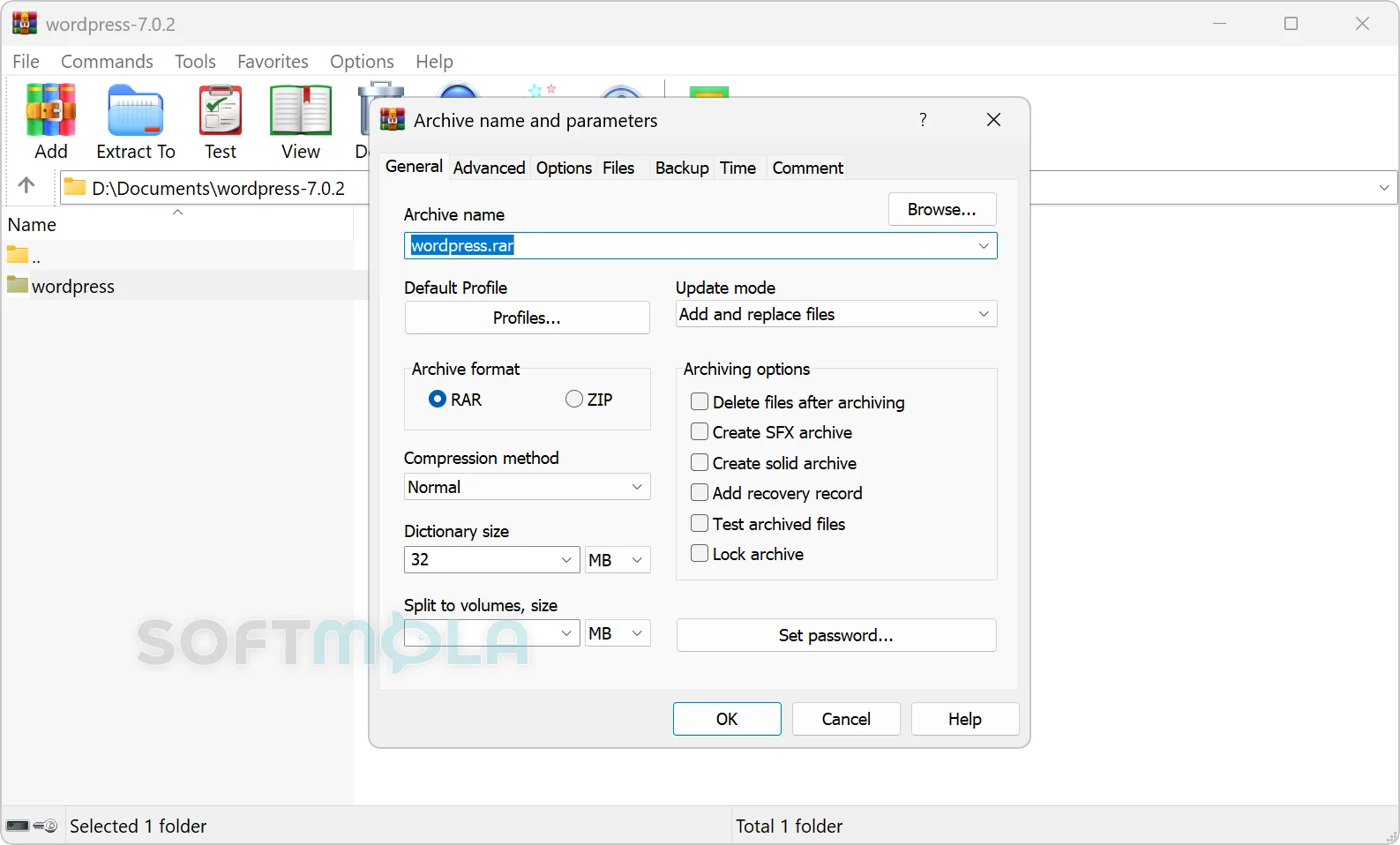Click the Extract To toolbar icon

[136, 122]
